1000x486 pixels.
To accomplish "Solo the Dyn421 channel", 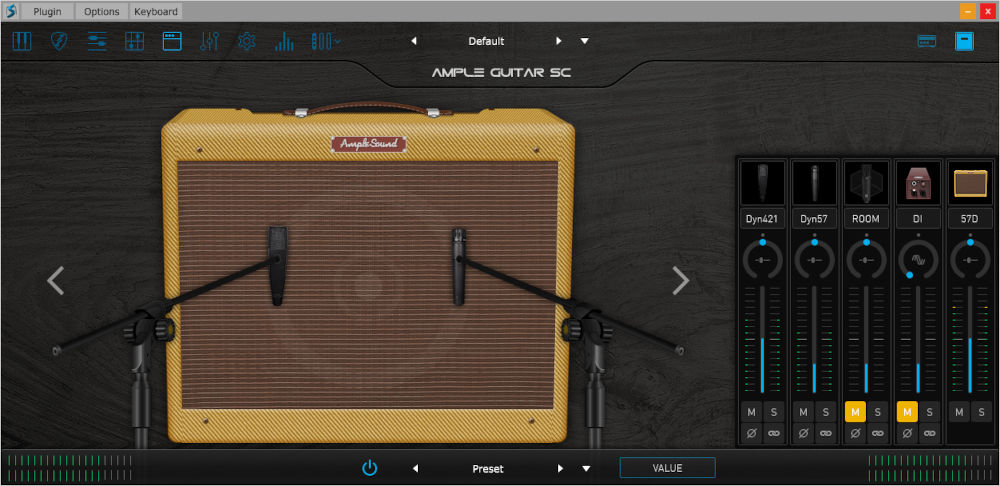I will point(774,412).
